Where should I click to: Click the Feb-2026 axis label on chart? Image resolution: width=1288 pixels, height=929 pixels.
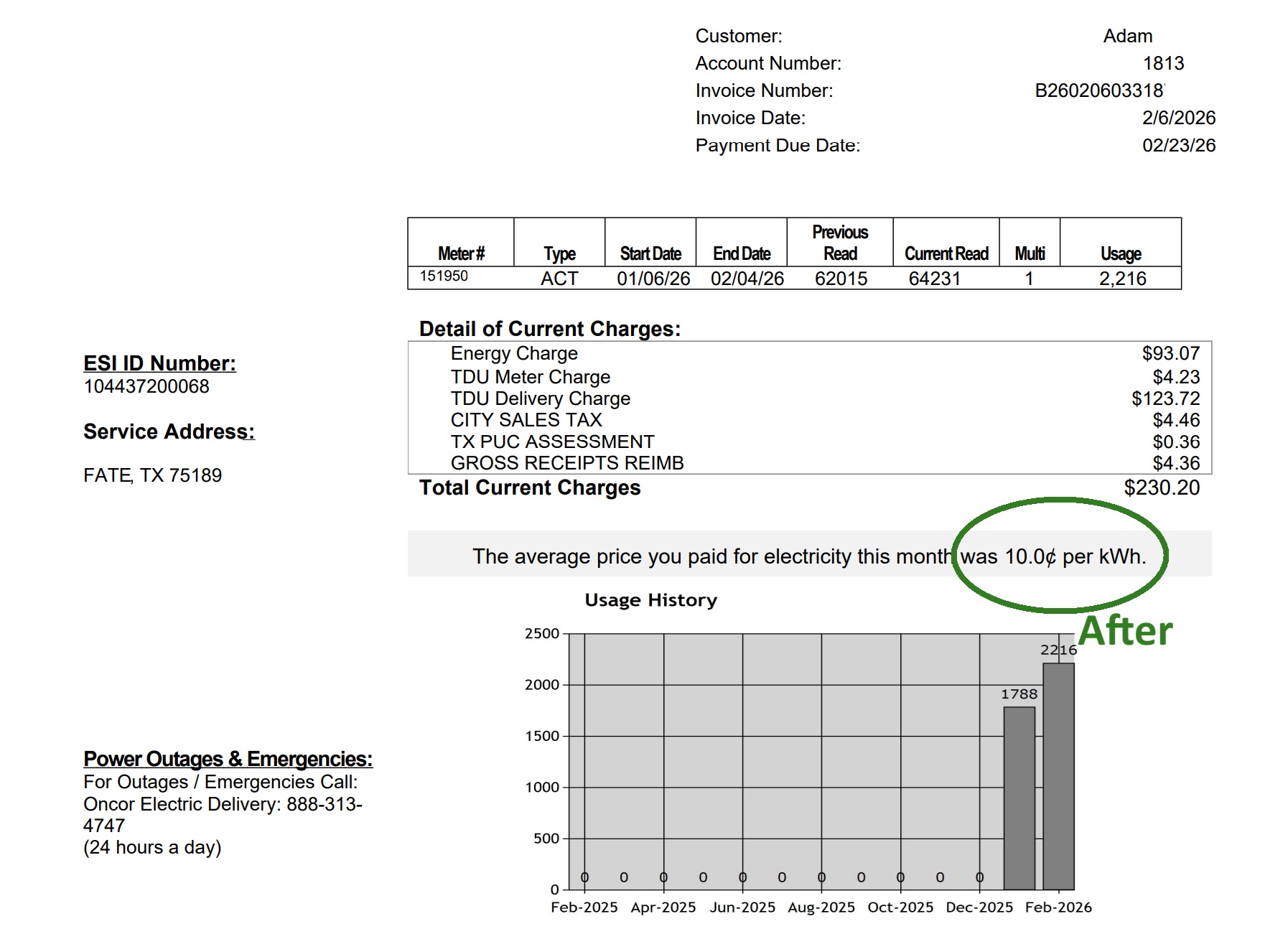[x=1058, y=907]
